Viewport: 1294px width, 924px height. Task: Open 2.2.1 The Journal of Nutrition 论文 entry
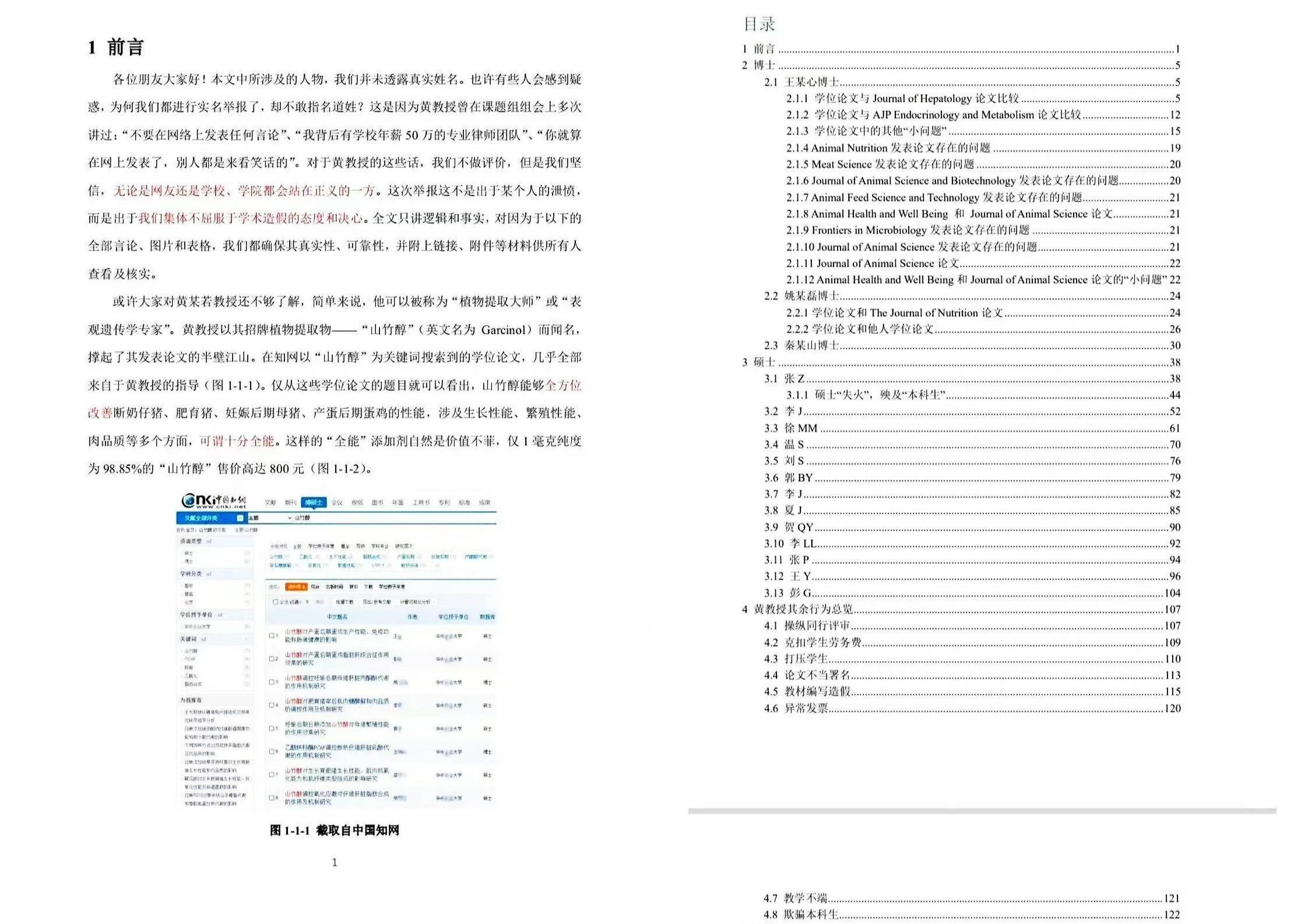[x=983, y=313]
